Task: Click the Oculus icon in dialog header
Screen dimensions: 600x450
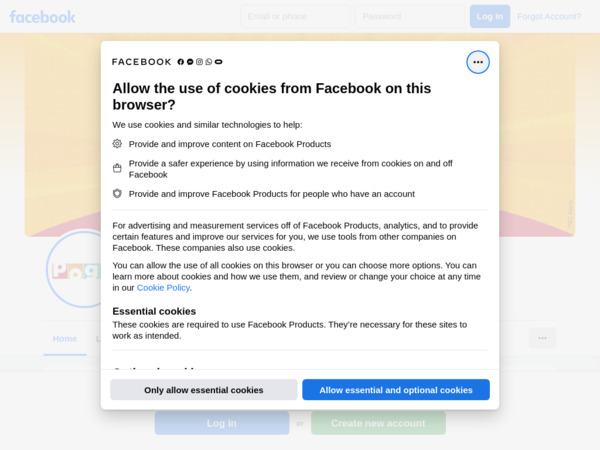Action: (x=218, y=62)
